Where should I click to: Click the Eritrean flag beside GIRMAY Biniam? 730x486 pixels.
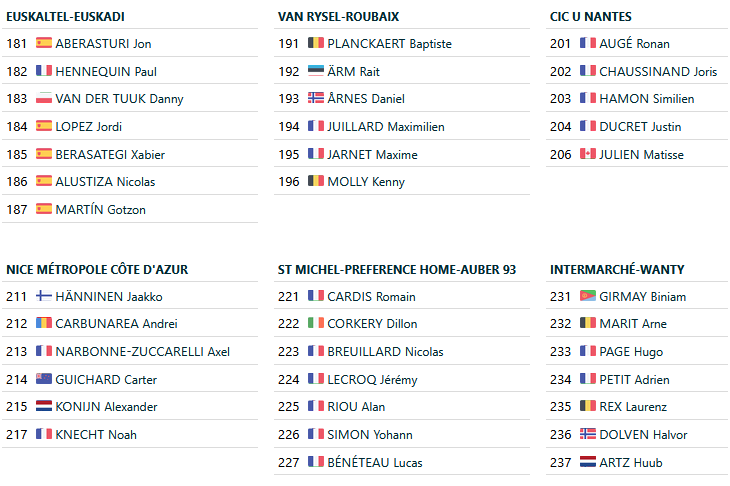click(x=588, y=297)
